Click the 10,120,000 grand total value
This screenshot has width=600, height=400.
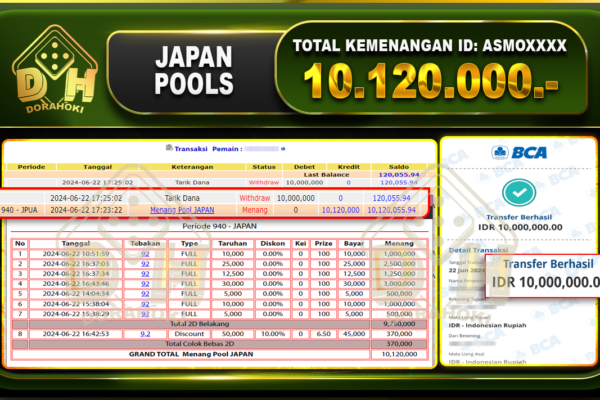pos(399,354)
